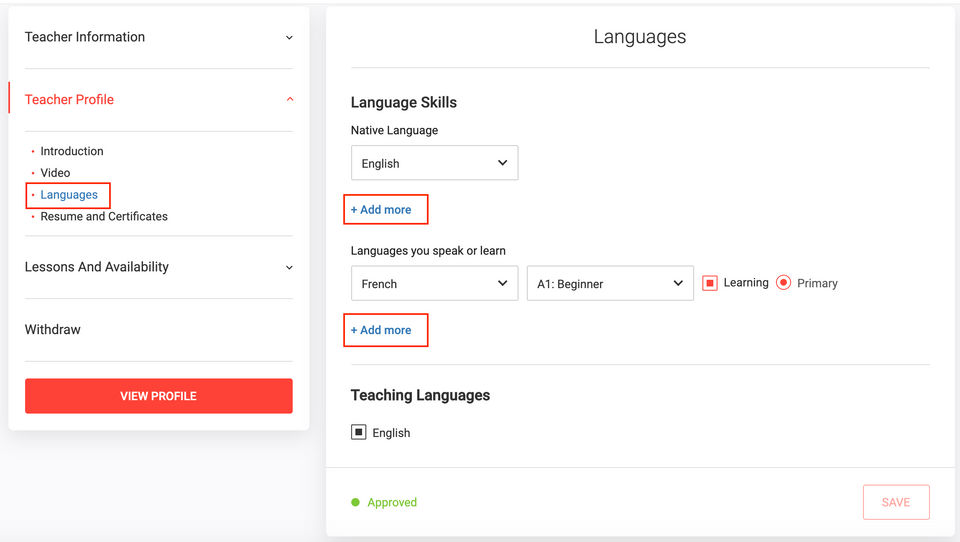960x542 pixels.
Task: Toggle the English teaching language checkbox
Action: pyautogui.click(x=359, y=433)
